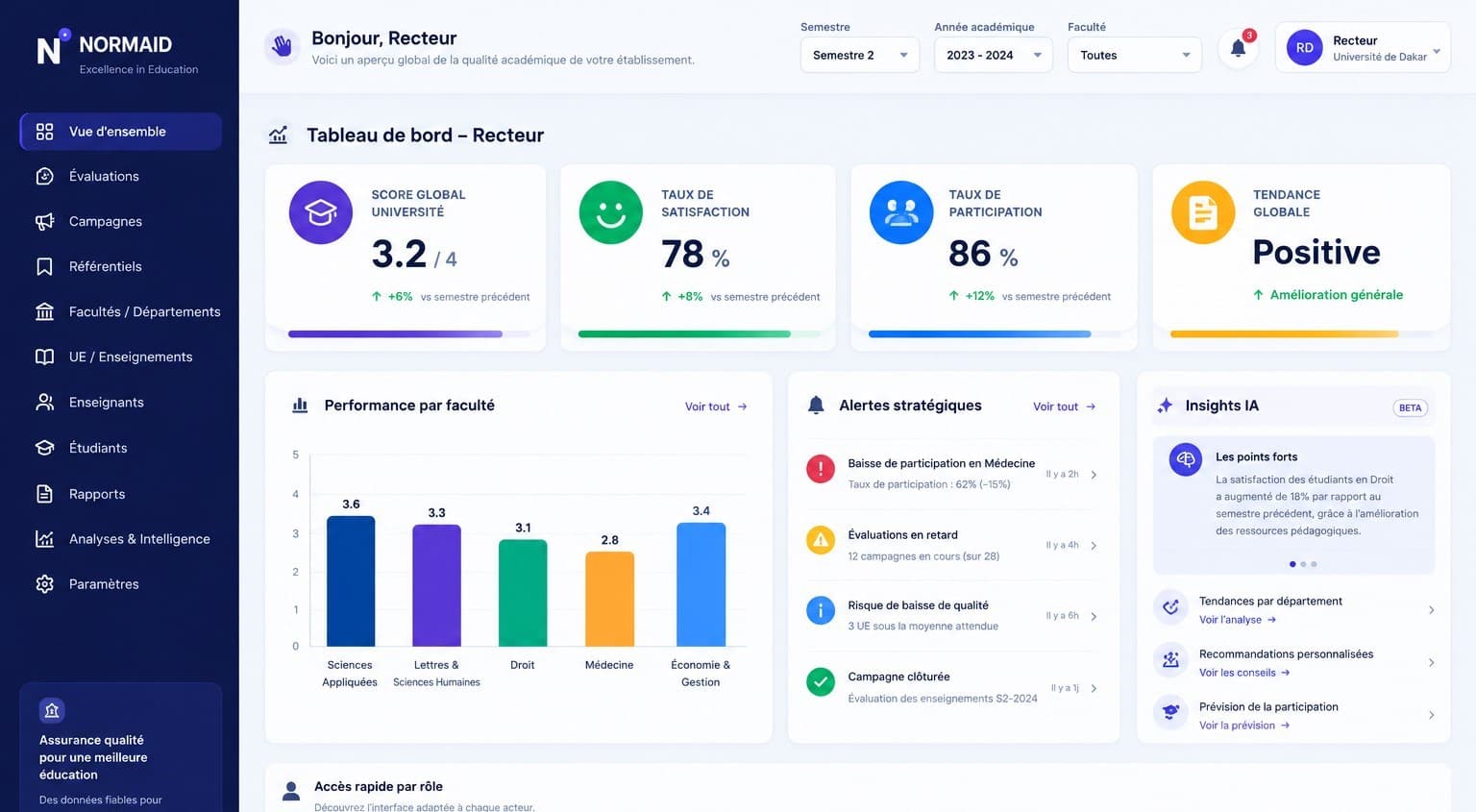Click Voir l'analyse link

coord(1238,620)
